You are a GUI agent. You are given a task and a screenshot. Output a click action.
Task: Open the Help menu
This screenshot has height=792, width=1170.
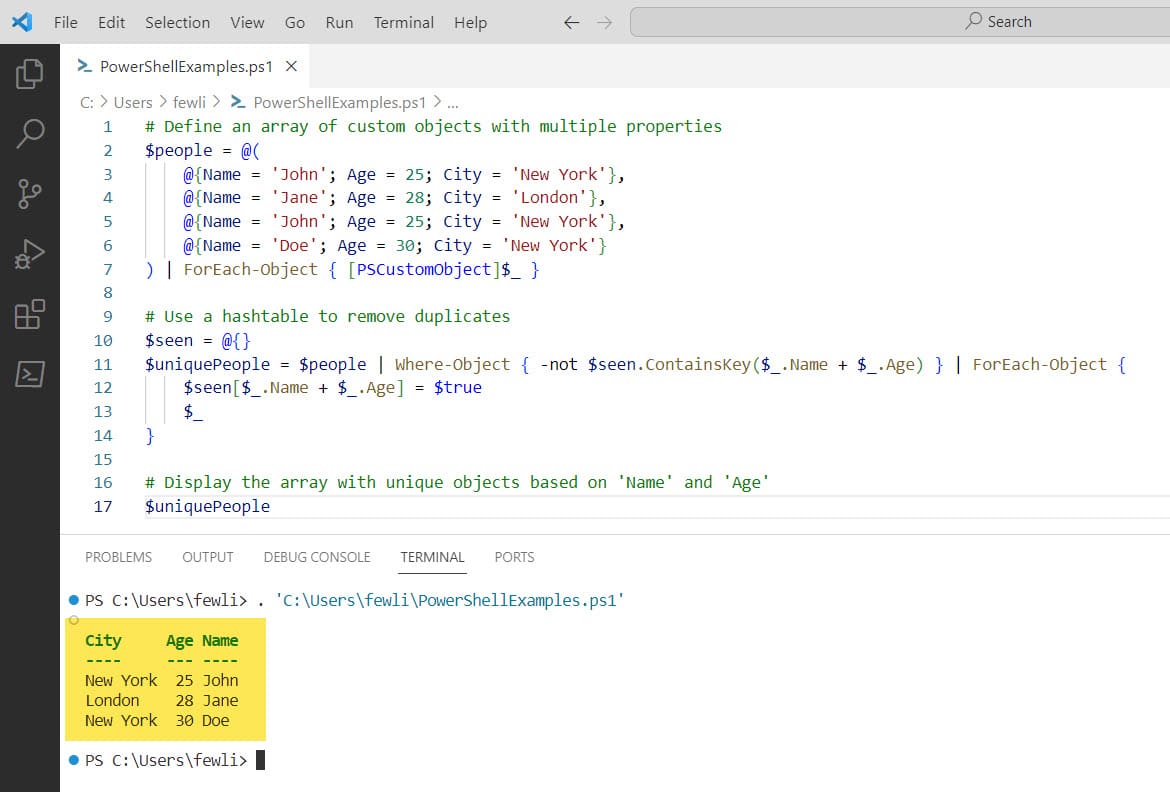pyautogui.click(x=470, y=22)
